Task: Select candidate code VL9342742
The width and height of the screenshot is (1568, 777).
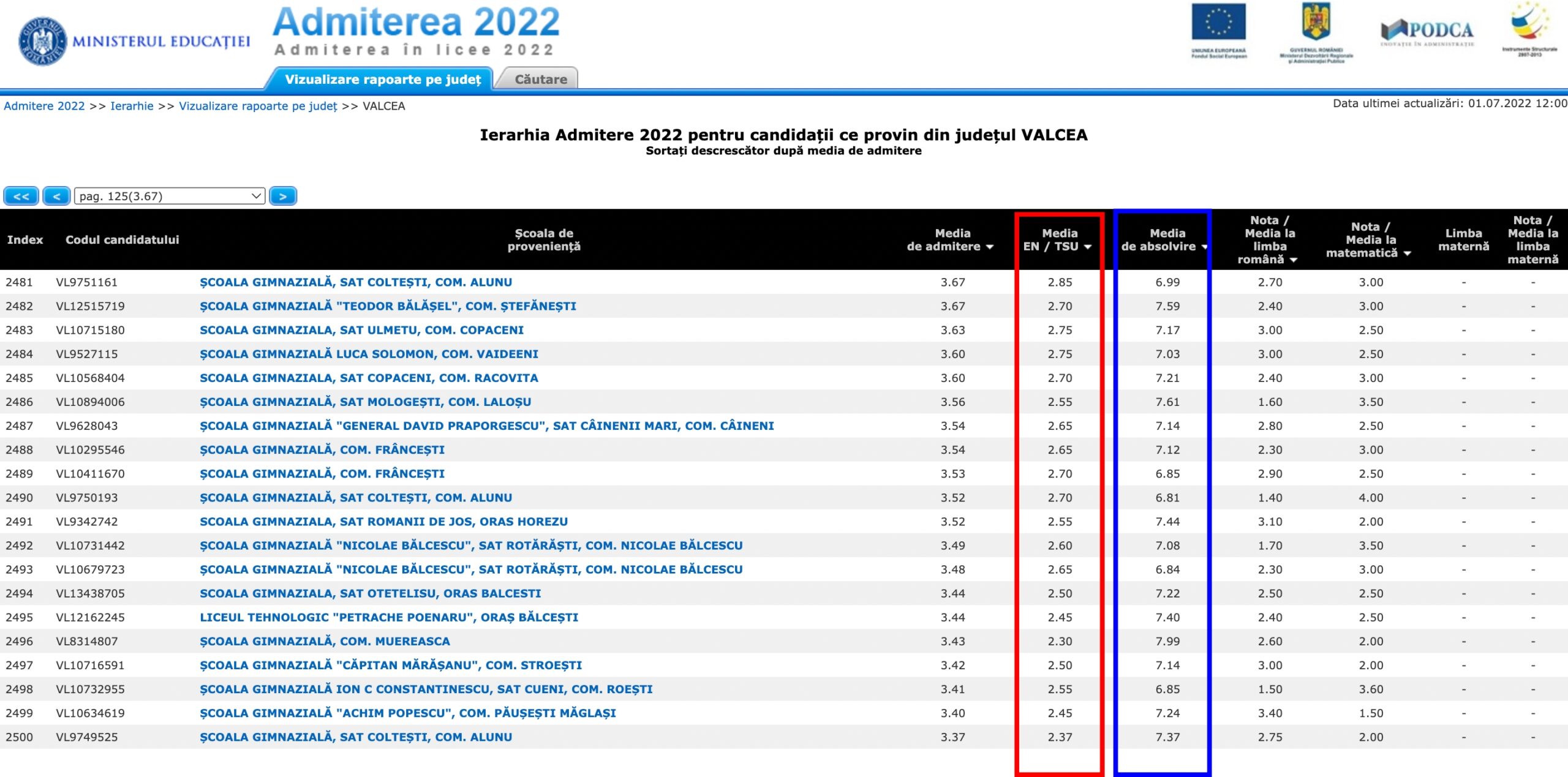Action: click(86, 522)
